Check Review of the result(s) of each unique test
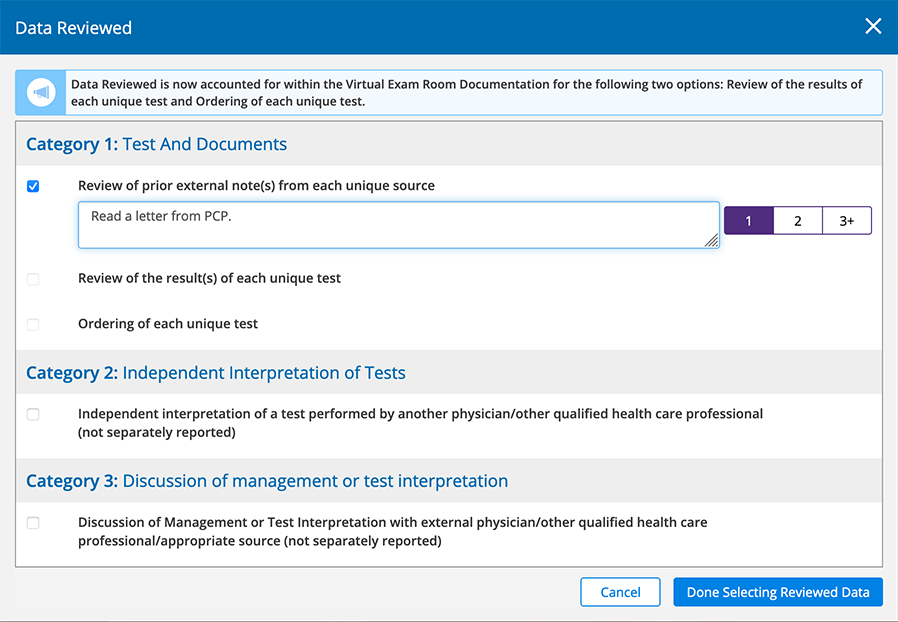This screenshot has height=622, width=898. 33,279
